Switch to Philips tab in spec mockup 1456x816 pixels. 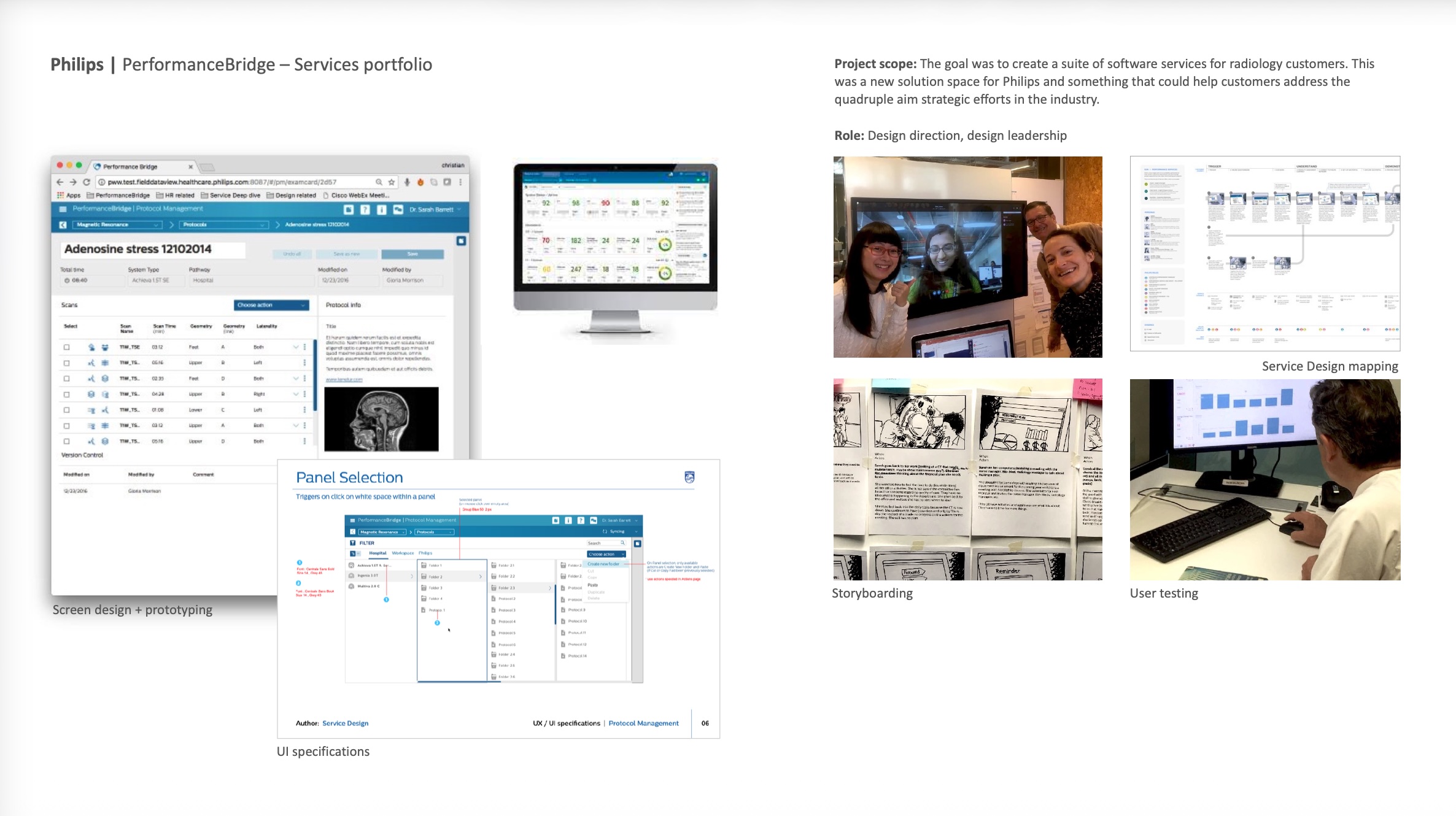pyautogui.click(x=425, y=553)
